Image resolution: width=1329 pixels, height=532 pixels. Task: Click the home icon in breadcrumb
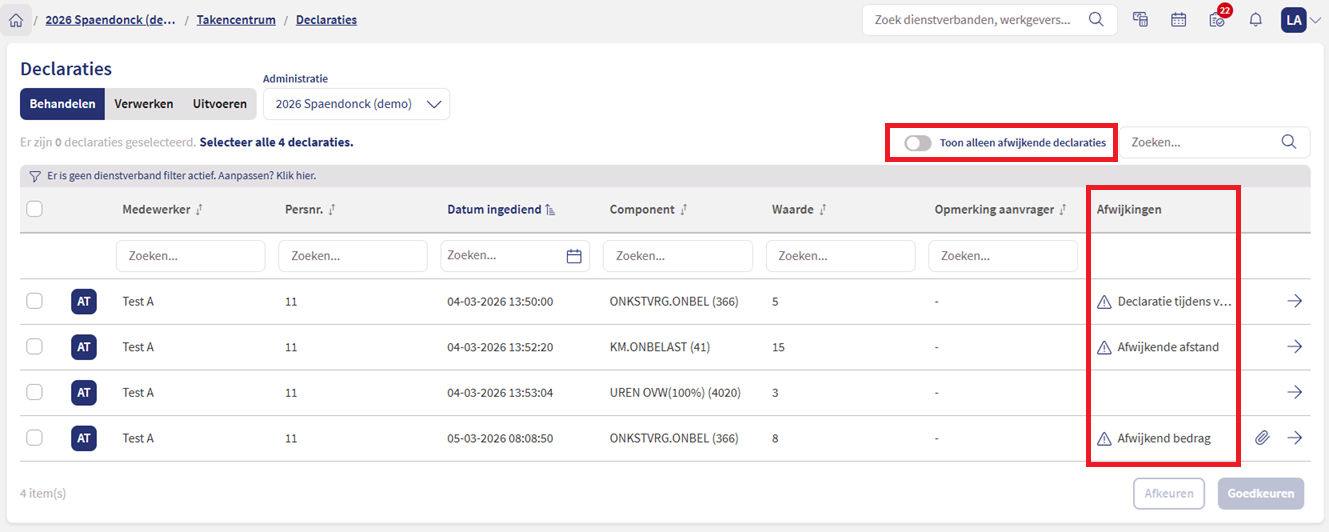pos(16,20)
